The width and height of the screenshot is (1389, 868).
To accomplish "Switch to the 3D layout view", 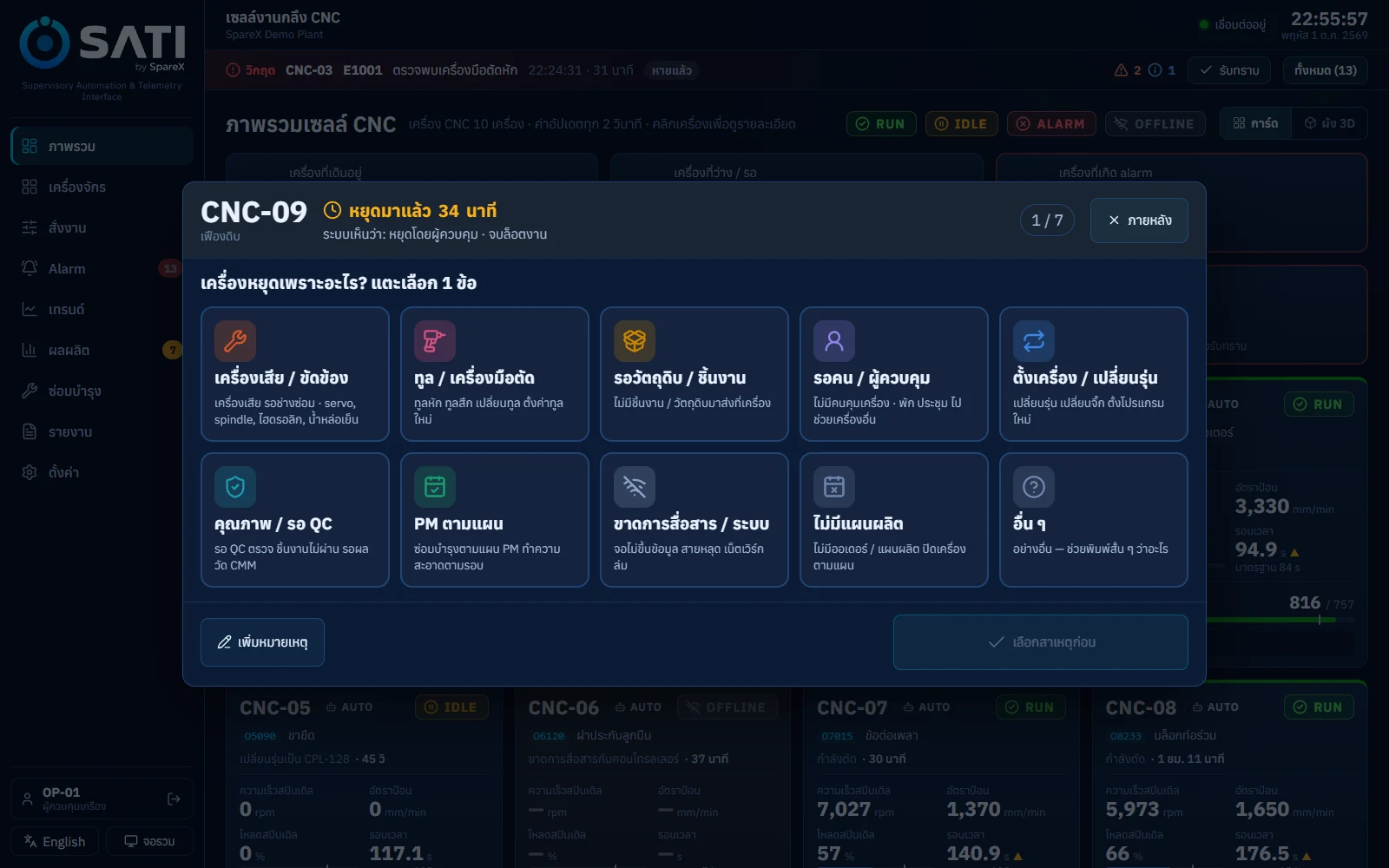I will tap(1329, 123).
